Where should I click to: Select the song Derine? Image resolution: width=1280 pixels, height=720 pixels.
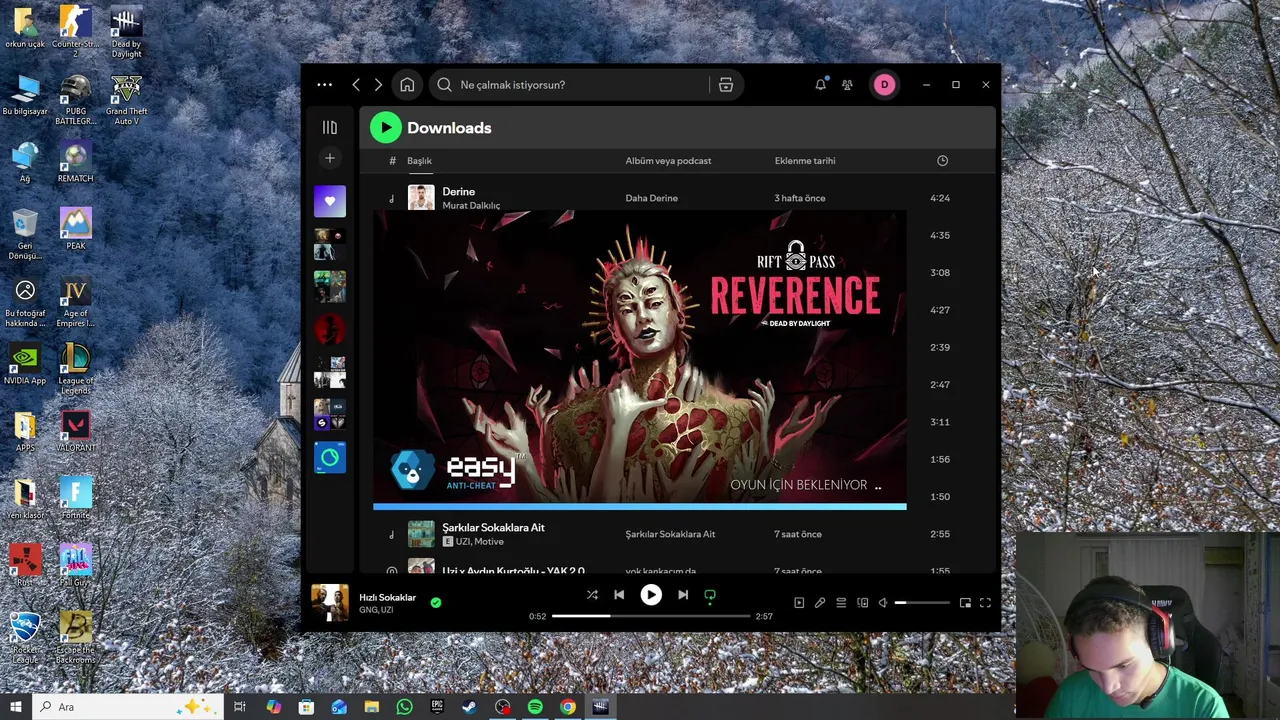click(x=459, y=191)
